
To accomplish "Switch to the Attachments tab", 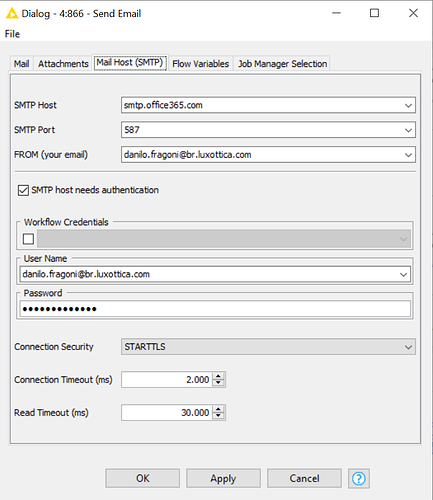I will point(63,64).
